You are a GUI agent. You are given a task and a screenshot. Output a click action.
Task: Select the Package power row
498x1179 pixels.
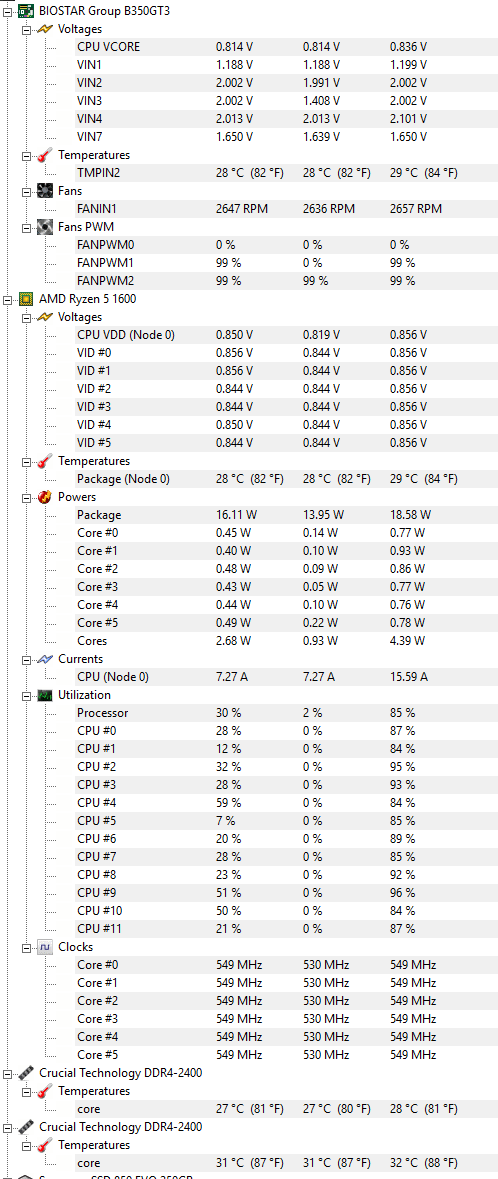286,515
